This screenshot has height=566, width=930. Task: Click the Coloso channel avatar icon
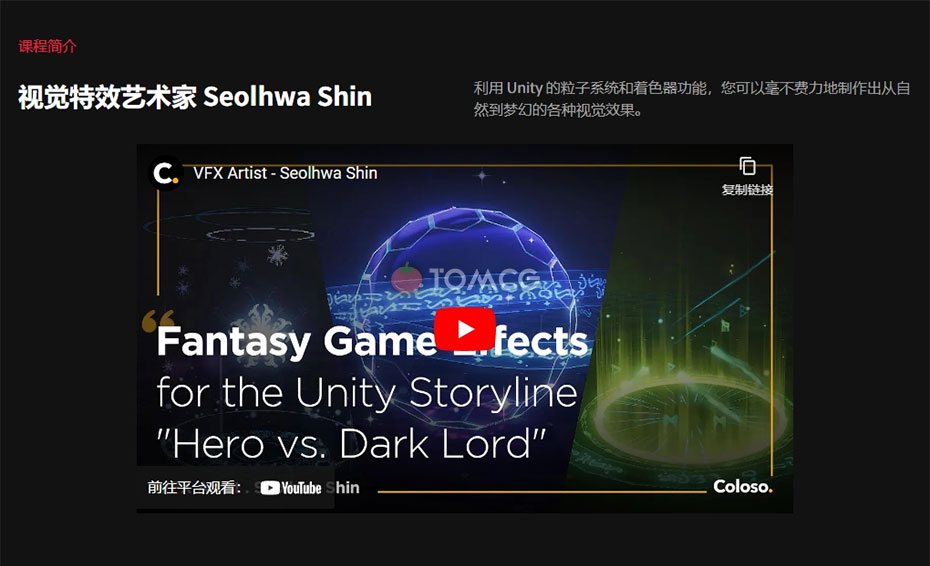coord(165,173)
